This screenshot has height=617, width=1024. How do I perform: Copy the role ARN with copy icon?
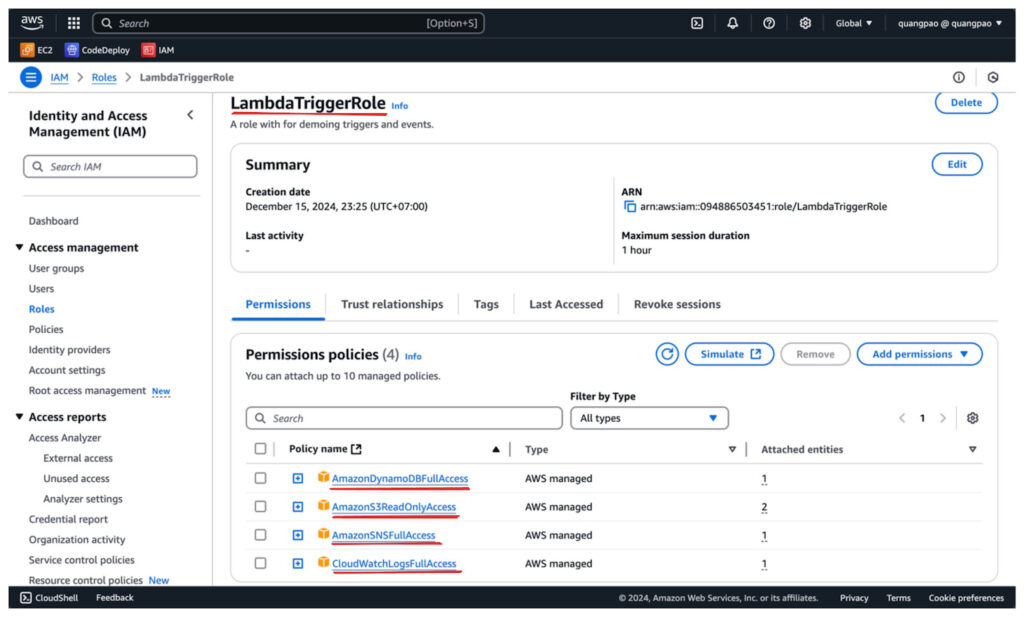click(x=630, y=206)
